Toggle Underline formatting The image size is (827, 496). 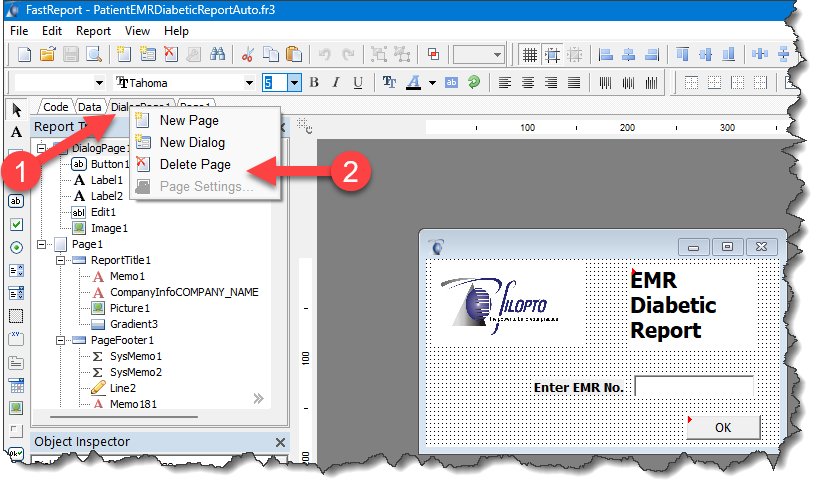coord(358,82)
